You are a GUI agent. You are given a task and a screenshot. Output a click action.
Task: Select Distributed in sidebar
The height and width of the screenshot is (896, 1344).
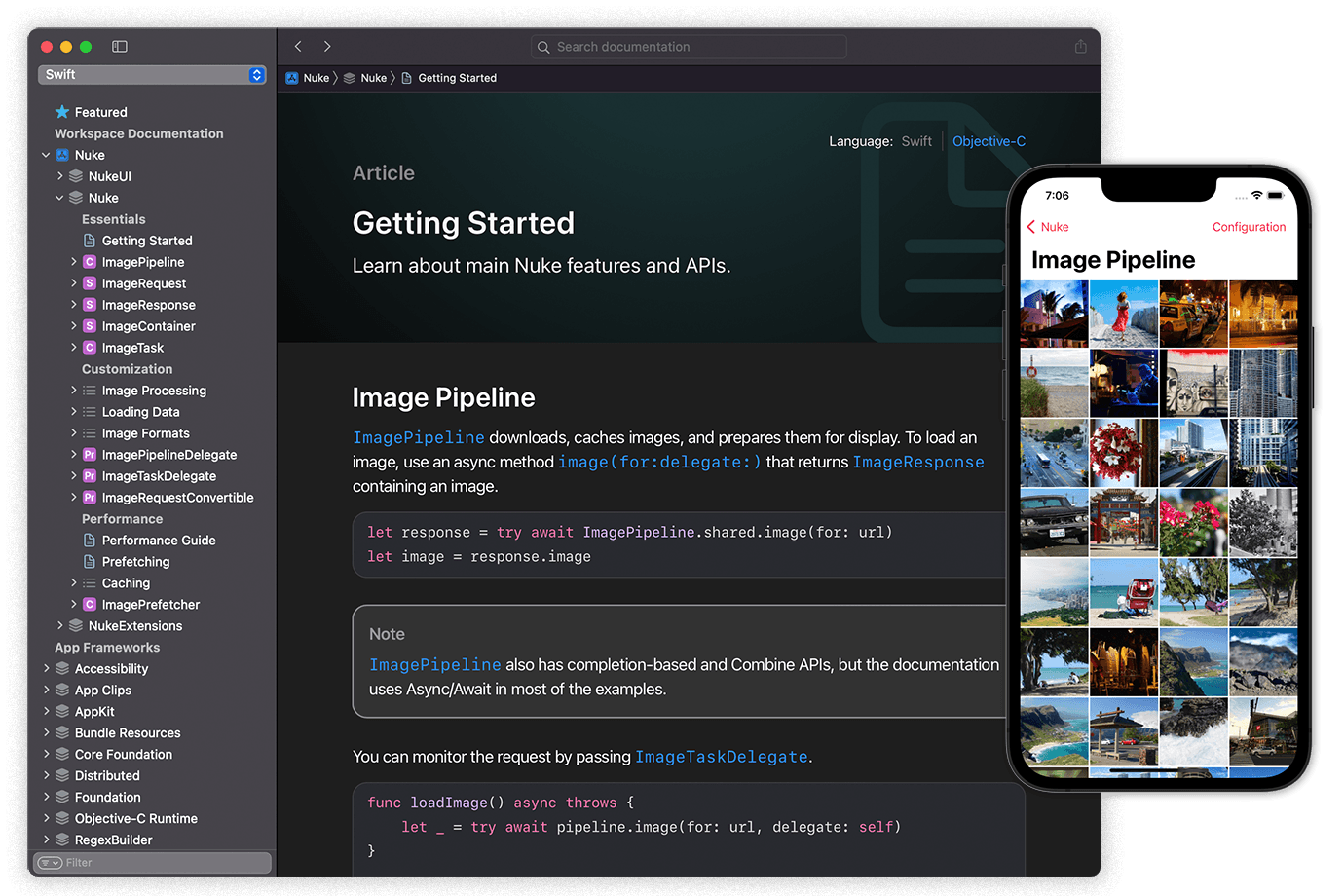(107, 776)
